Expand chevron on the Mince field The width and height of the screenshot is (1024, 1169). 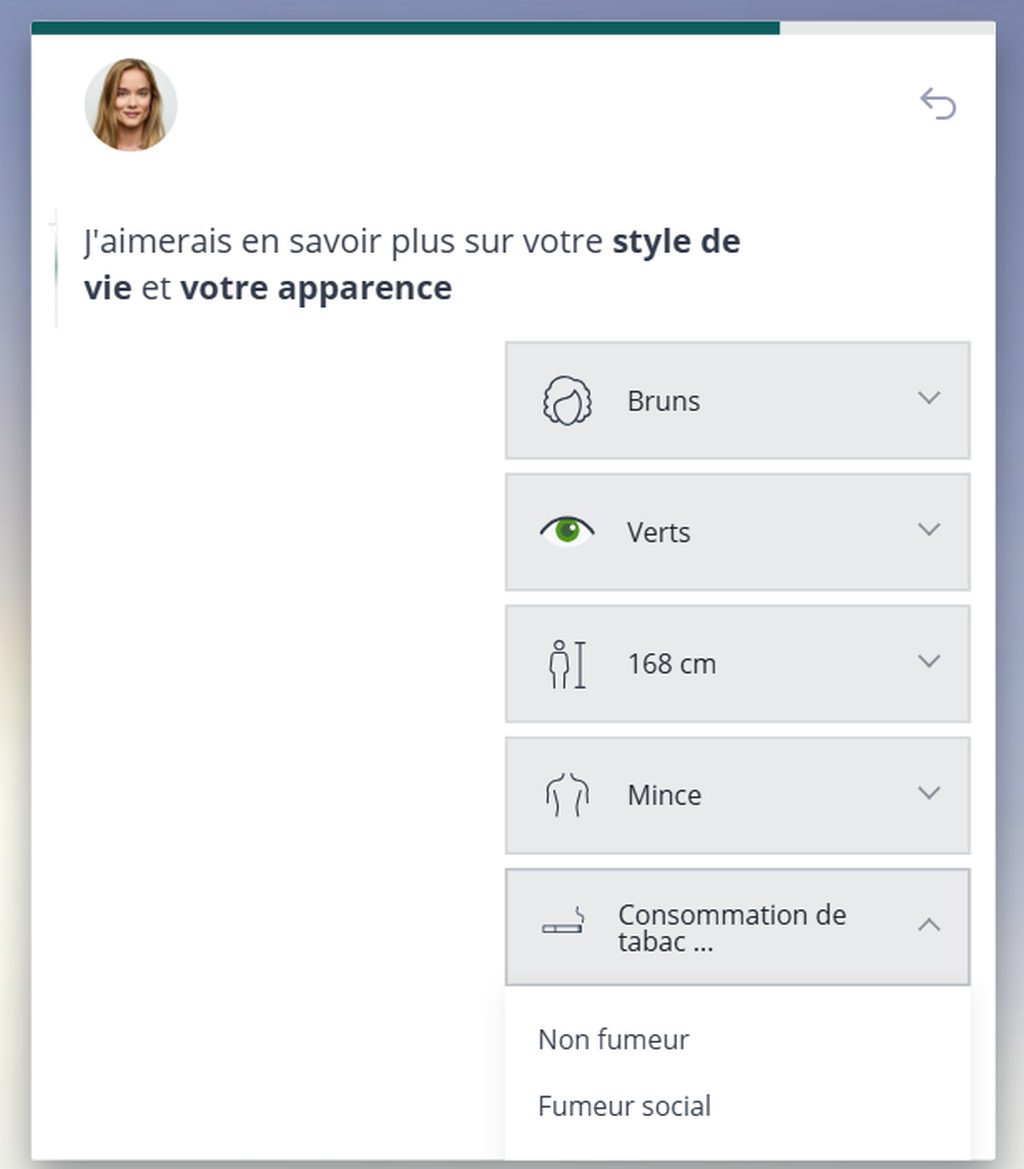[x=929, y=793]
